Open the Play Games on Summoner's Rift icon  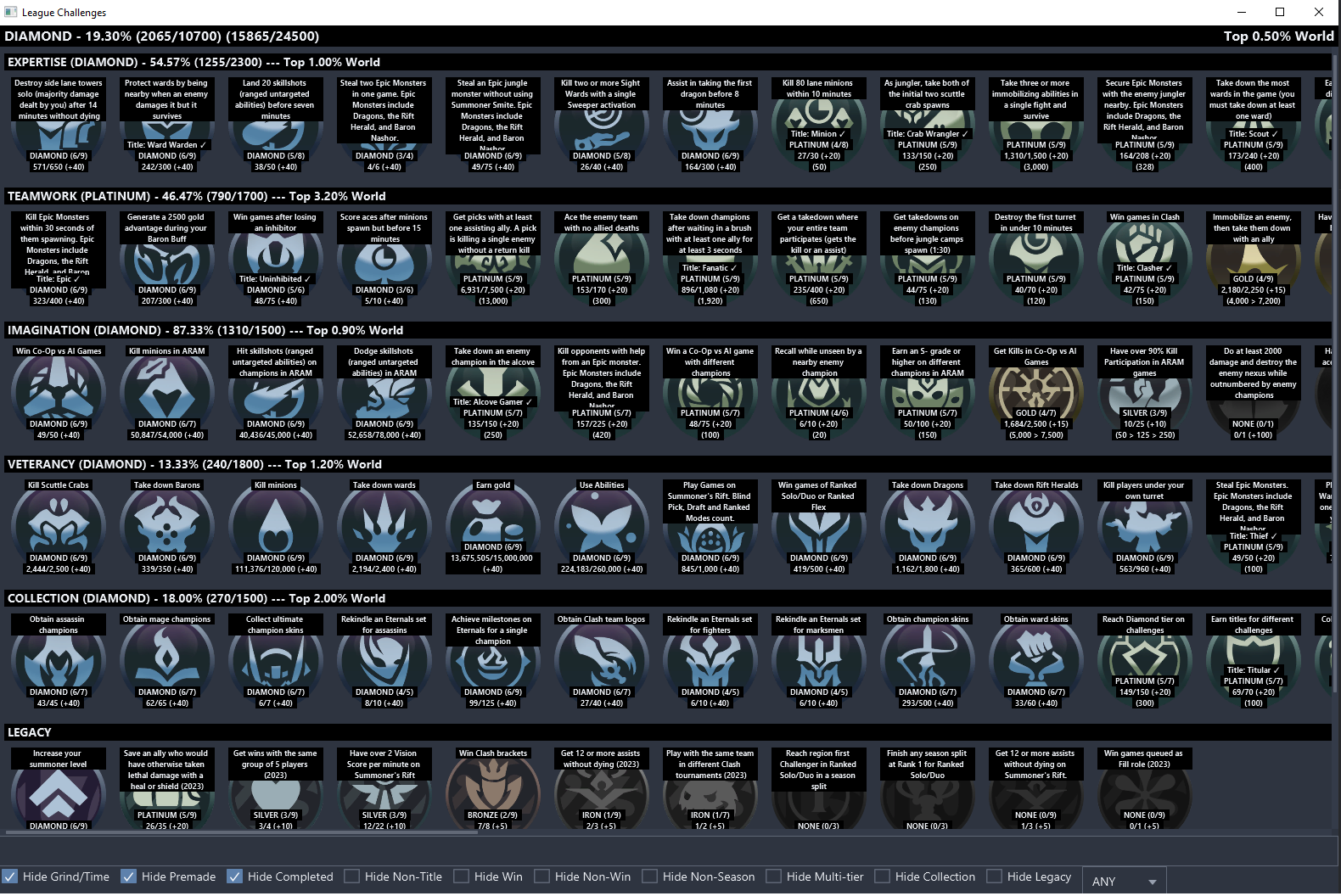coord(710,527)
